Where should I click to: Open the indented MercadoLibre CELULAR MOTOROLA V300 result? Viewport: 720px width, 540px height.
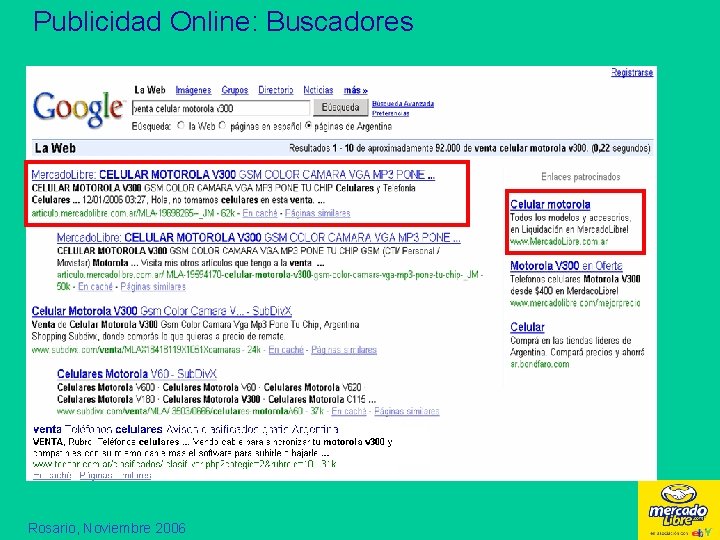tap(259, 238)
